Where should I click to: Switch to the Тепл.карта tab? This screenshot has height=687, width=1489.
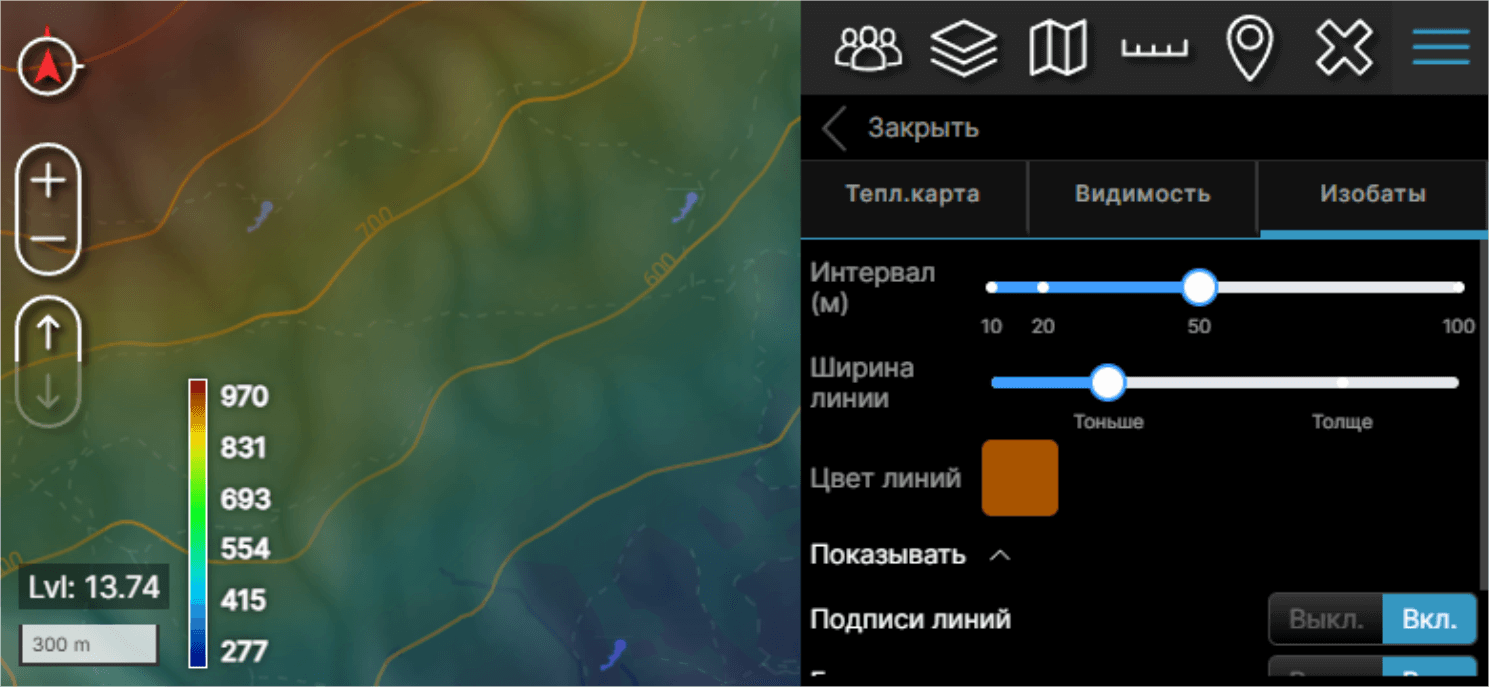[x=913, y=194]
